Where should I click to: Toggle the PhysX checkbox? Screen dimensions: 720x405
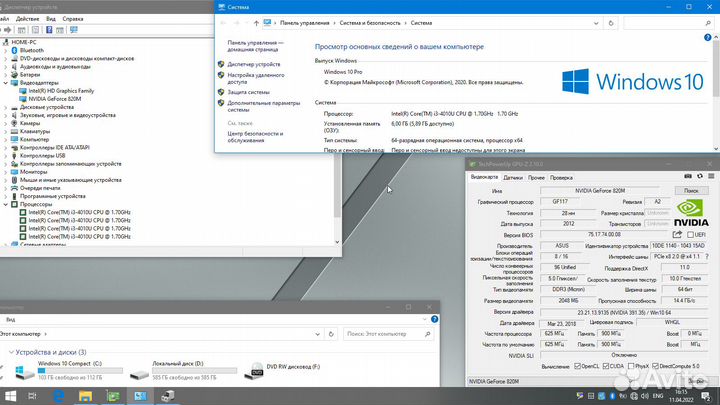point(631,366)
